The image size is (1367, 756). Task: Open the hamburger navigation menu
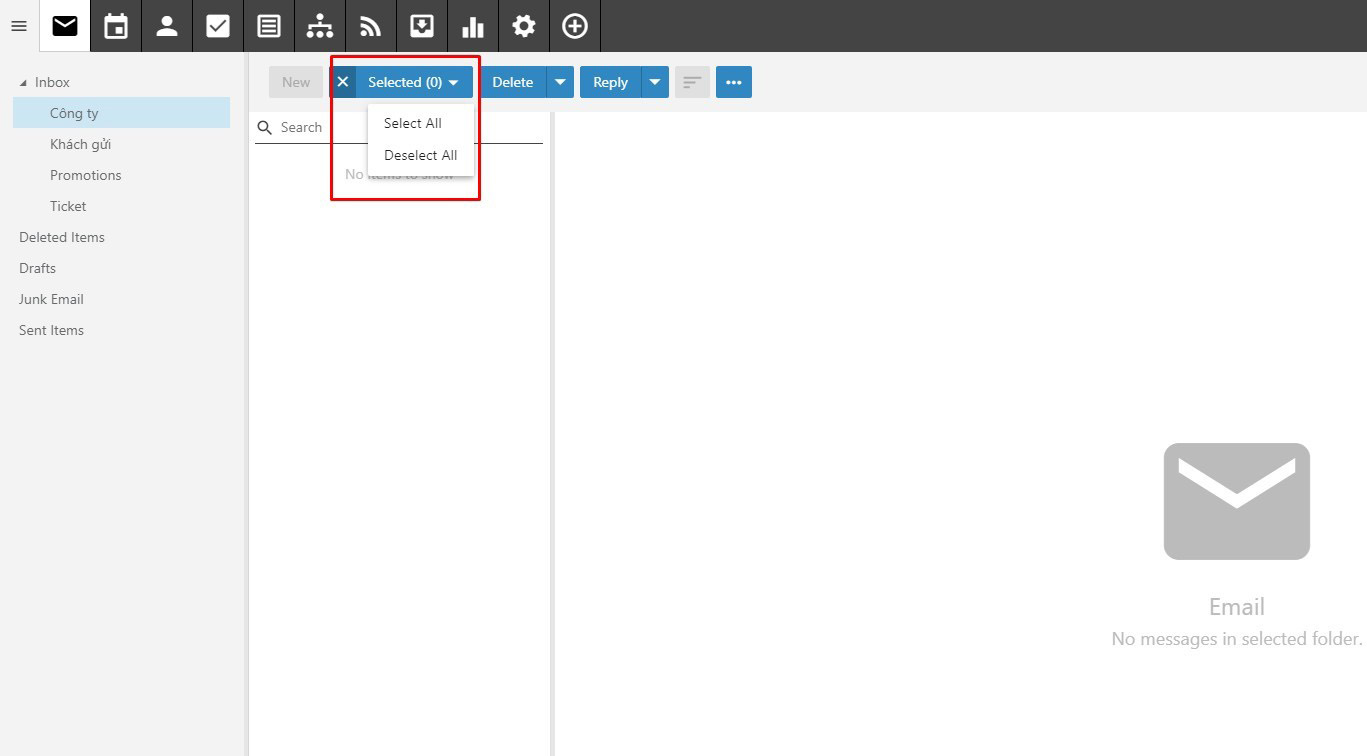coord(19,26)
